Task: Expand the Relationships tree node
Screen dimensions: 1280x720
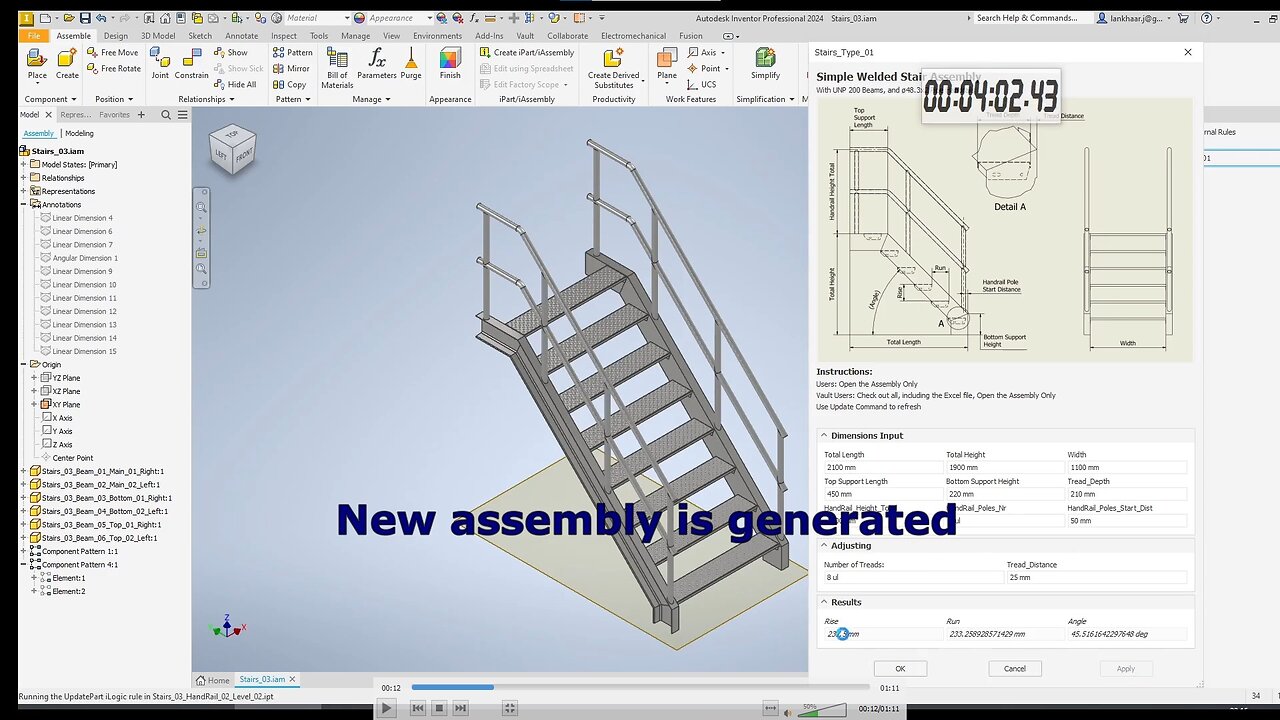Action: 23,178
